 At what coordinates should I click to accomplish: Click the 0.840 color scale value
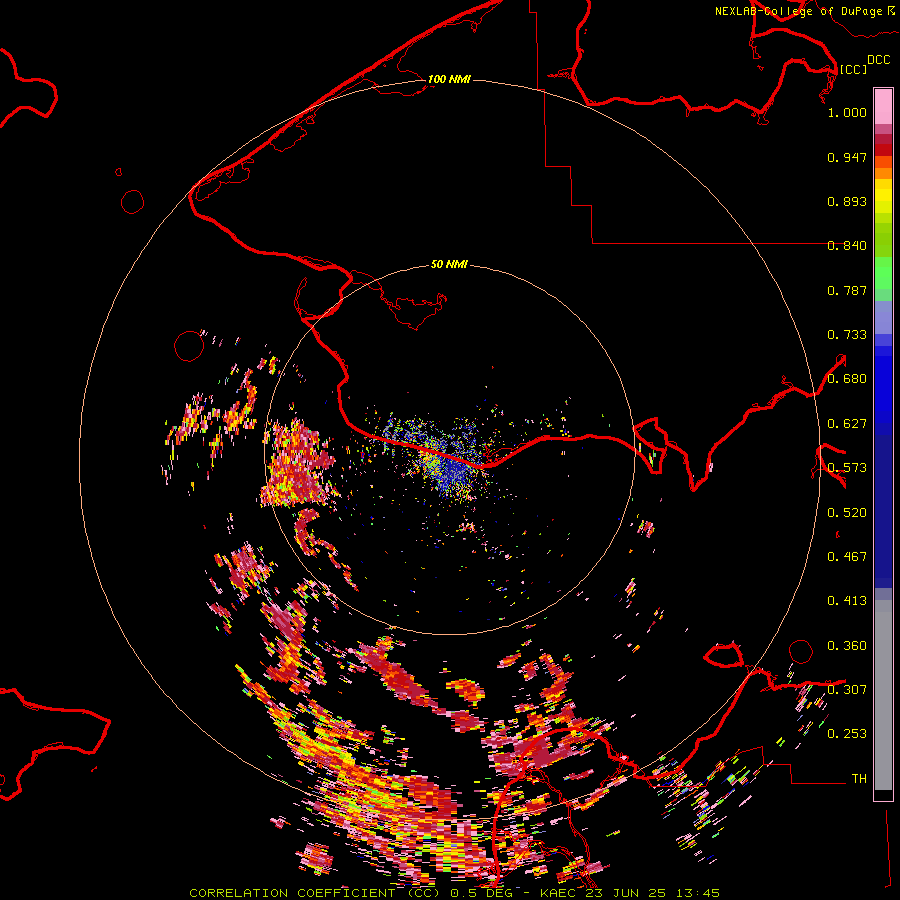click(x=847, y=246)
